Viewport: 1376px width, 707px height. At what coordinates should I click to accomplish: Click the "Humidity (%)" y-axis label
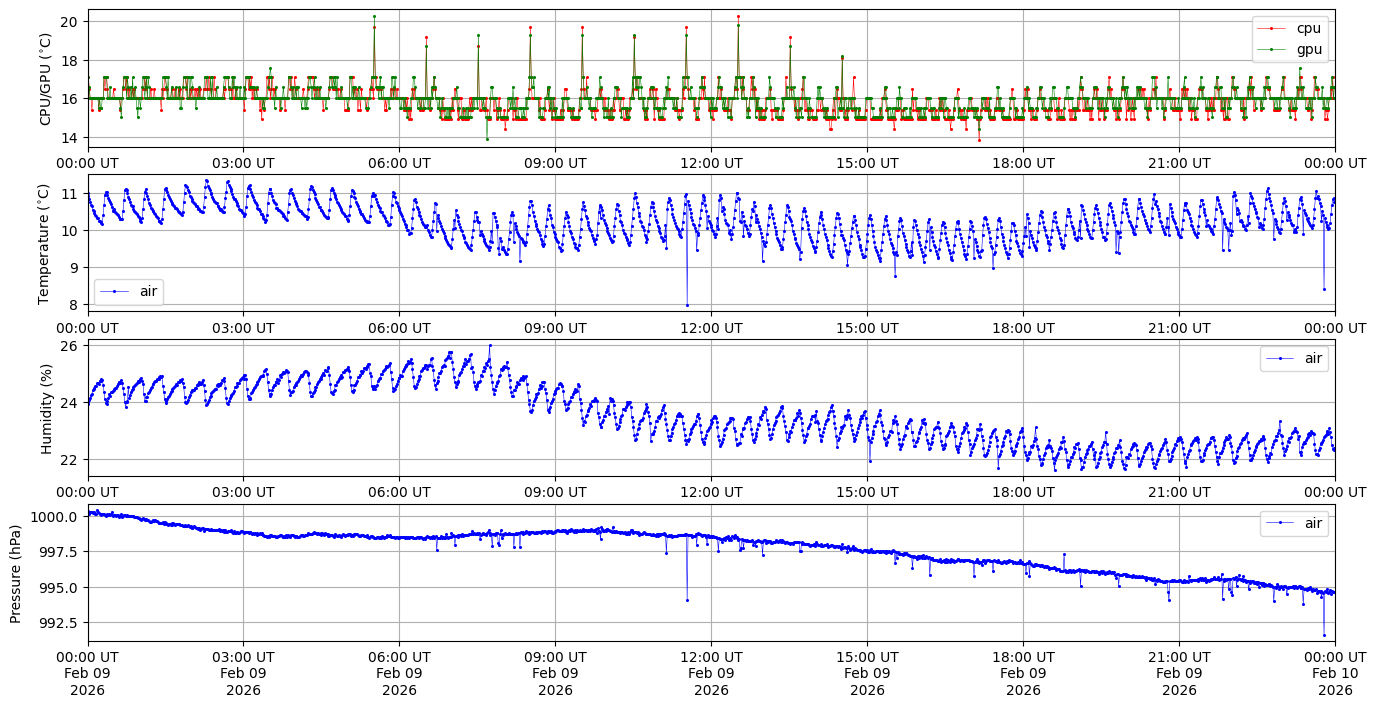pos(44,408)
